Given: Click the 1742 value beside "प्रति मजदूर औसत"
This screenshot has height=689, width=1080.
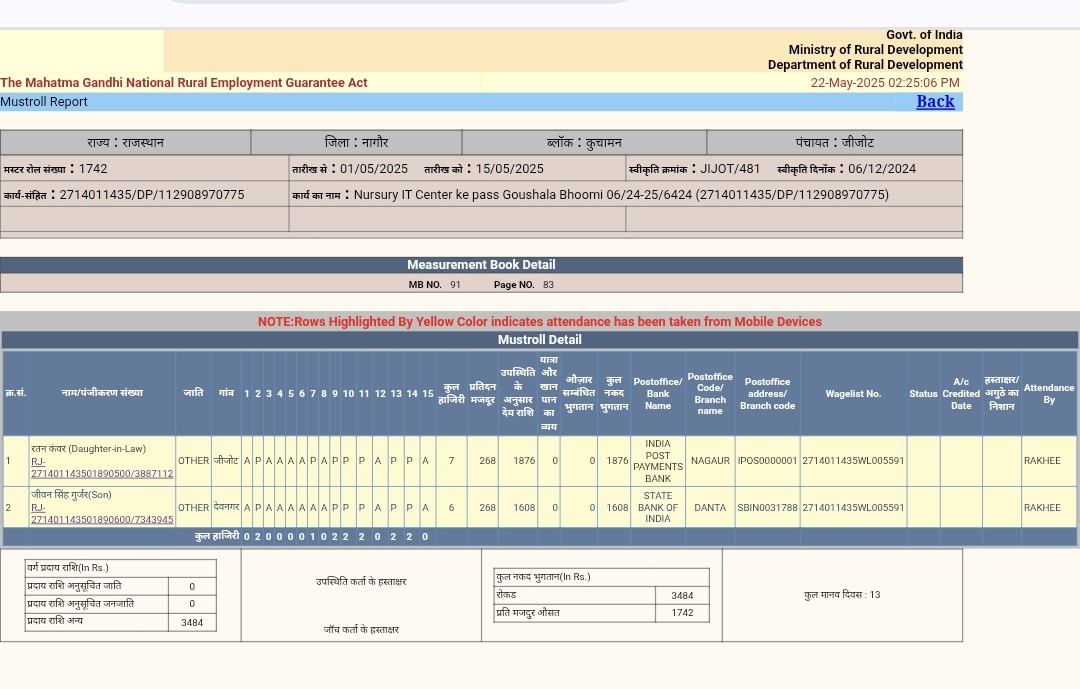Looking at the screenshot, I should point(682,613).
